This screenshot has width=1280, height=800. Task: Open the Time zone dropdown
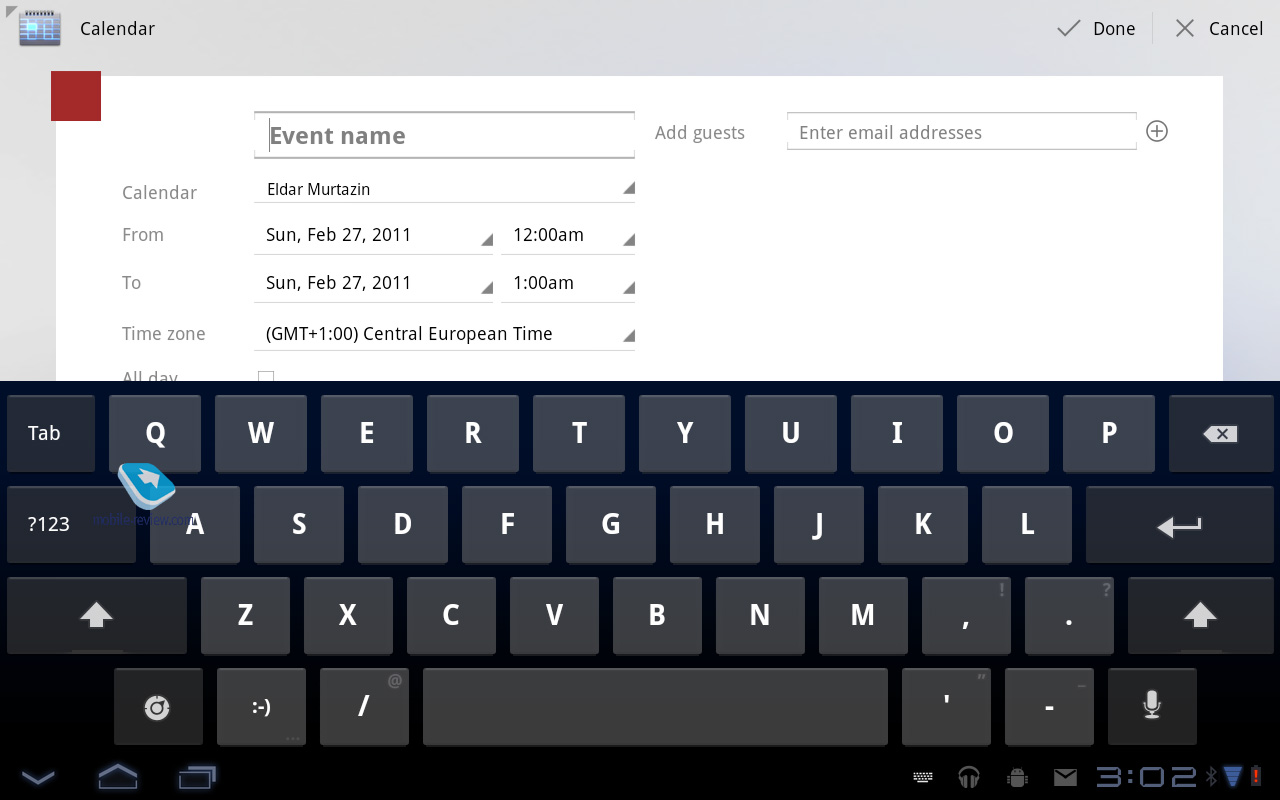click(444, 334)
